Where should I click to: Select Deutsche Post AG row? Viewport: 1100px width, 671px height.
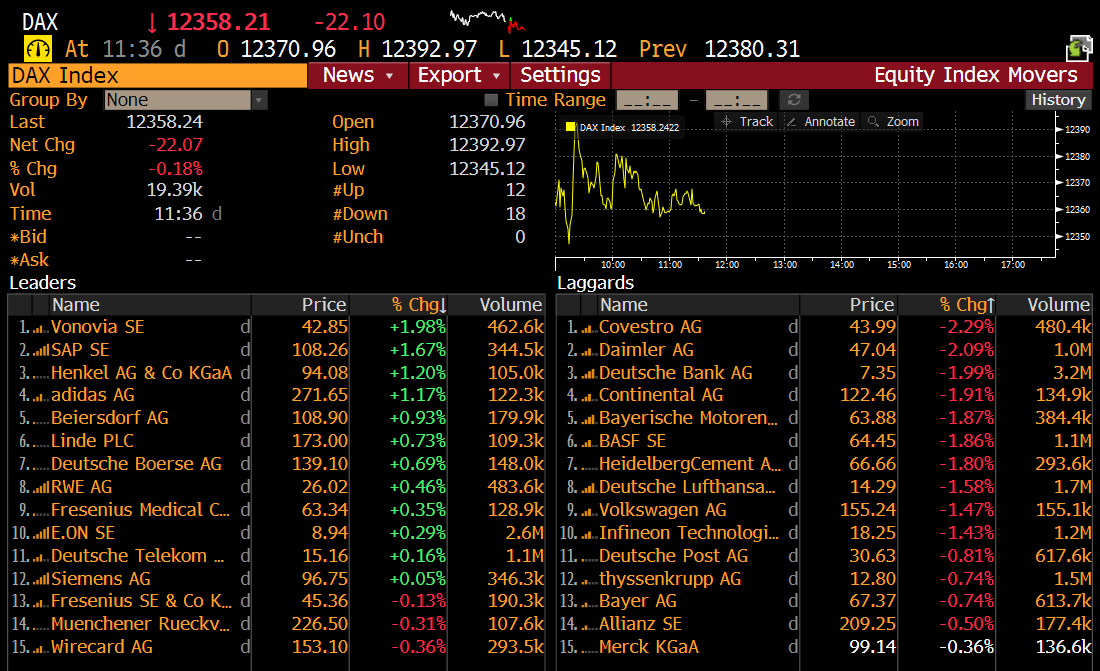[x=824, y=556]
